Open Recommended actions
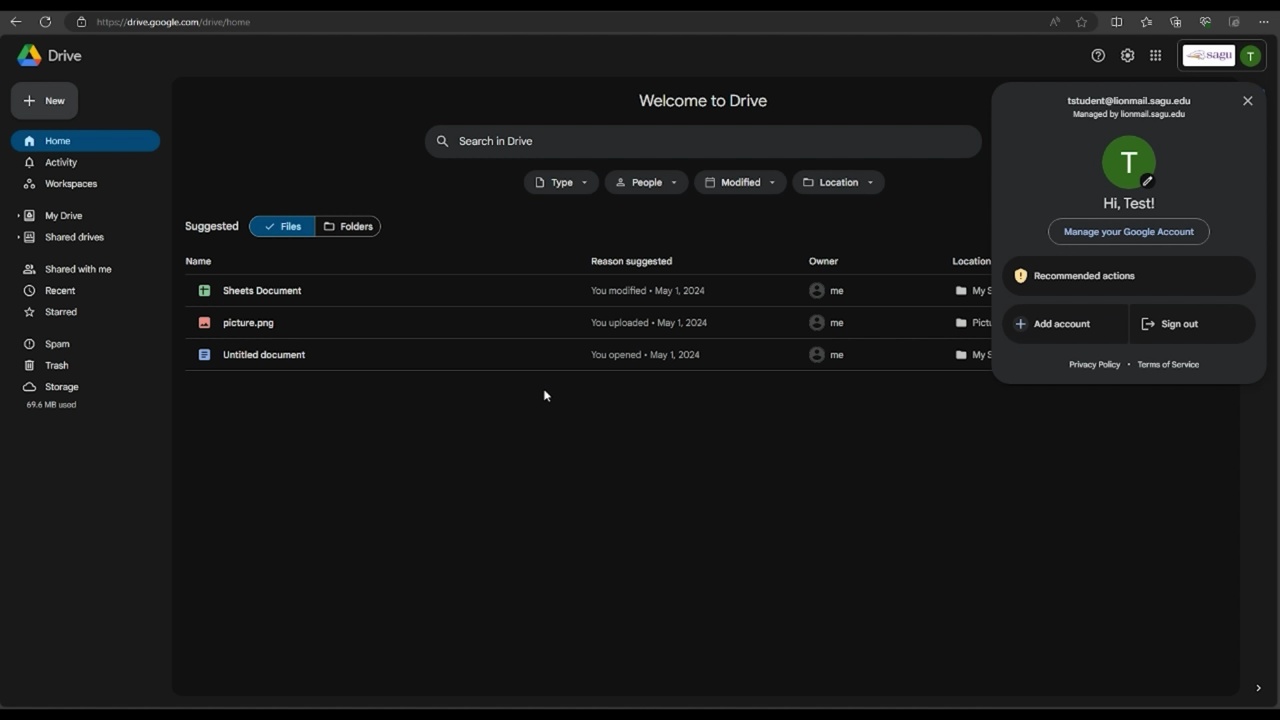Image resolution: width=1280 pixels, height=720 pixels. (x=1129, y=276)
